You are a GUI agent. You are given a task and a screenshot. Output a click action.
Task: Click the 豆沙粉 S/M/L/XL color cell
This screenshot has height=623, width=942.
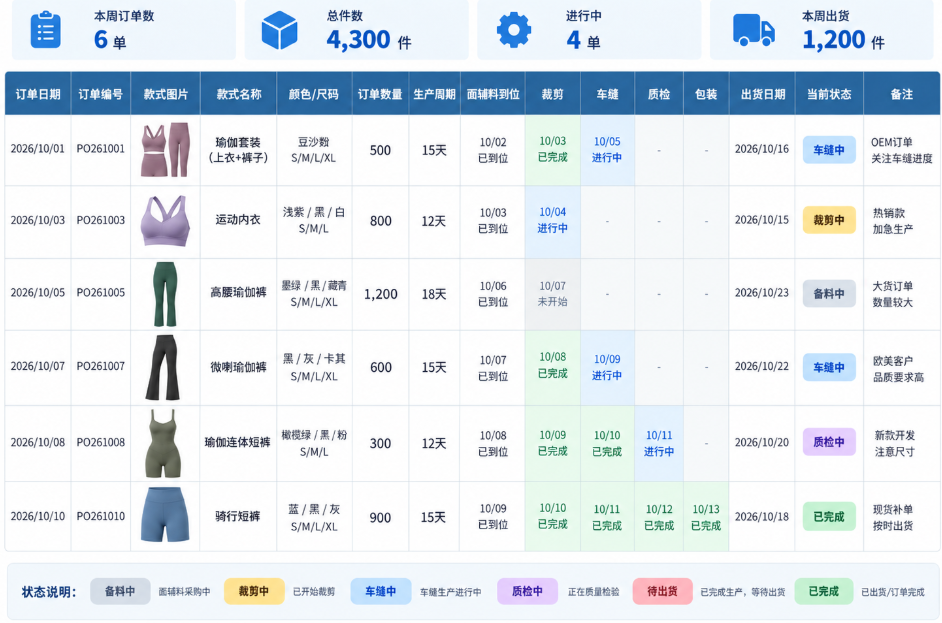click(x=314, y=150)
